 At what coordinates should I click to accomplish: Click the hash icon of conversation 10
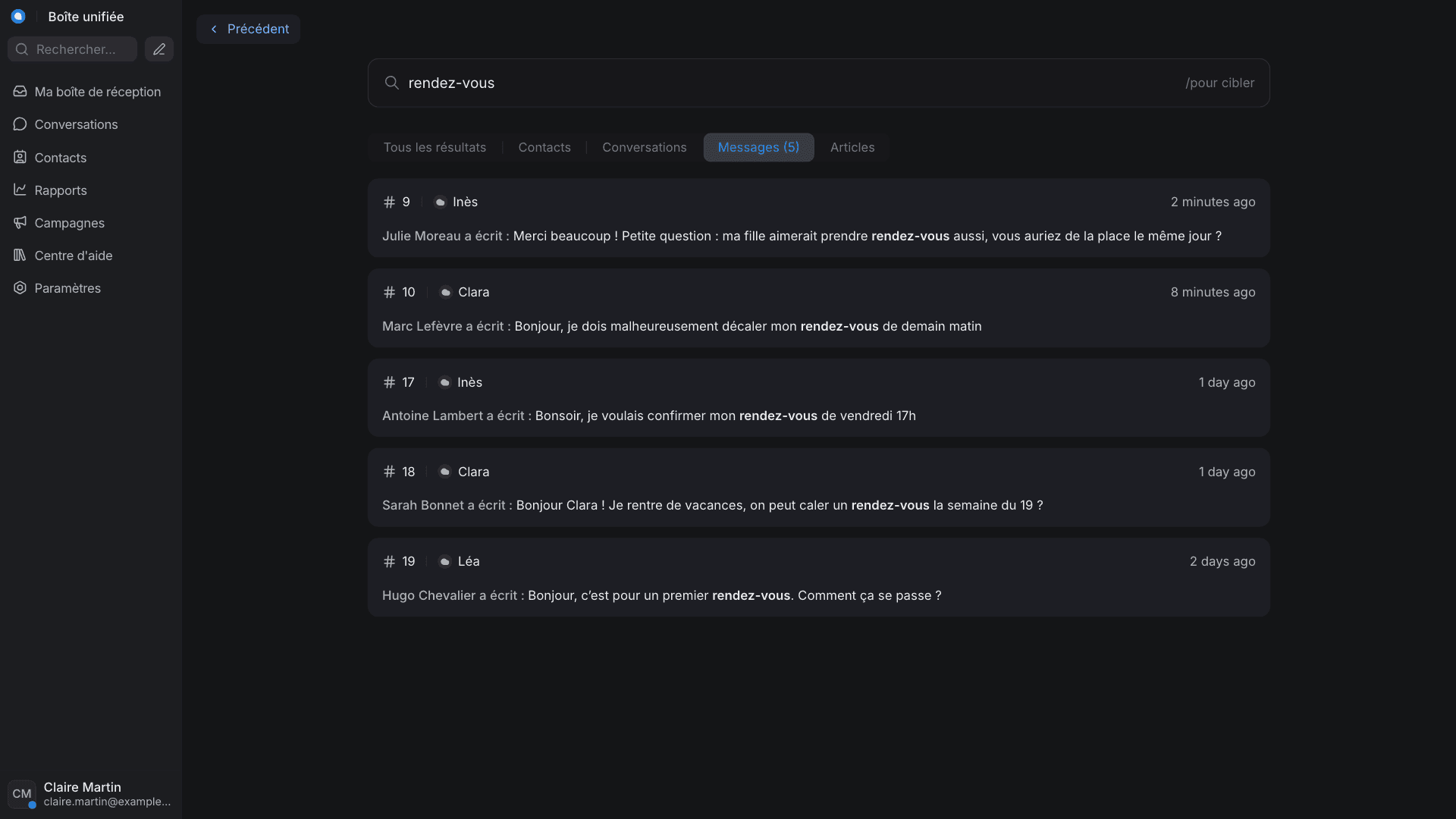click(x=389, y=292)
